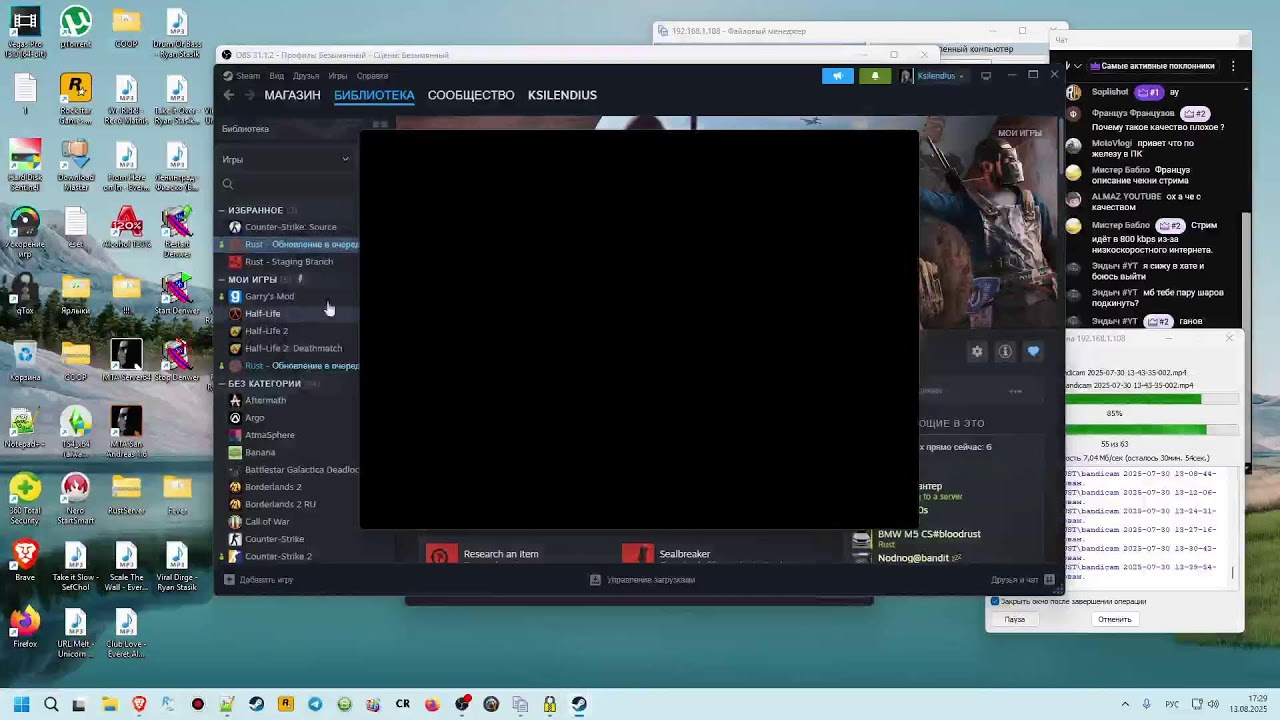Open the Steam menu

248,76
